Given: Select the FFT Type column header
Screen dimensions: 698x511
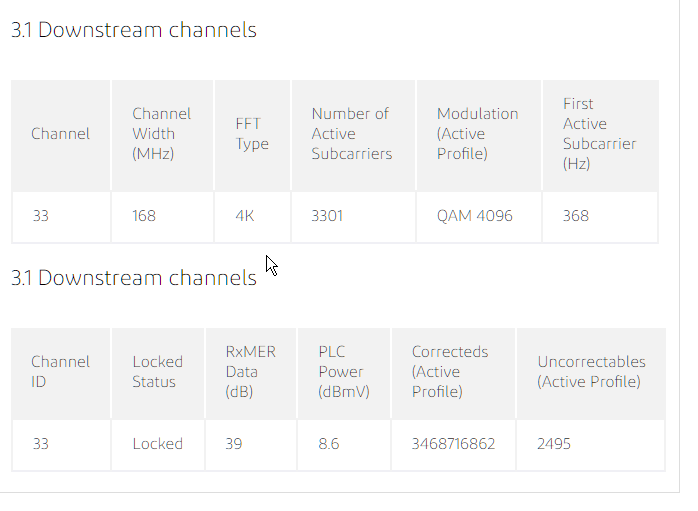Looking at the screenshot, I should (252, 134).
